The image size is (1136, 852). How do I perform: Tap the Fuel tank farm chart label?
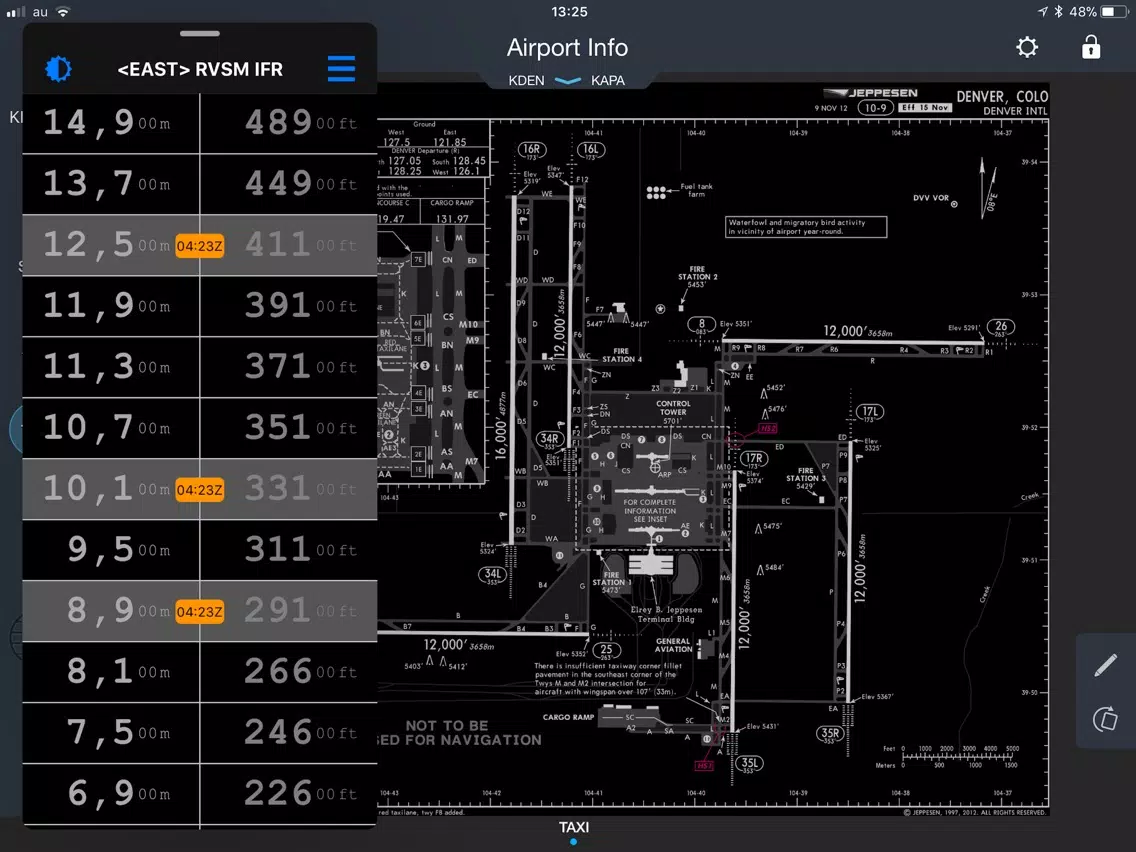(696, 190)
